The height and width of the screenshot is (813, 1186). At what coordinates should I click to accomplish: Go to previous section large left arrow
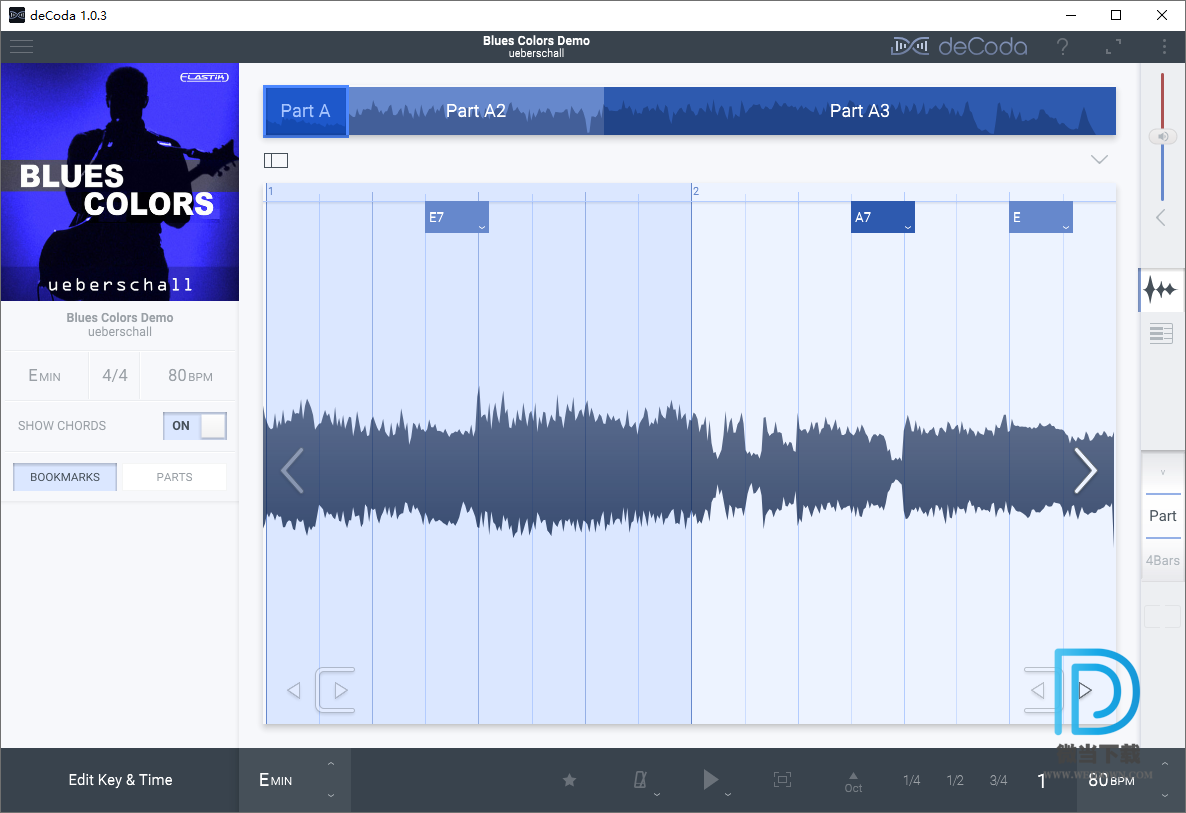292,470
